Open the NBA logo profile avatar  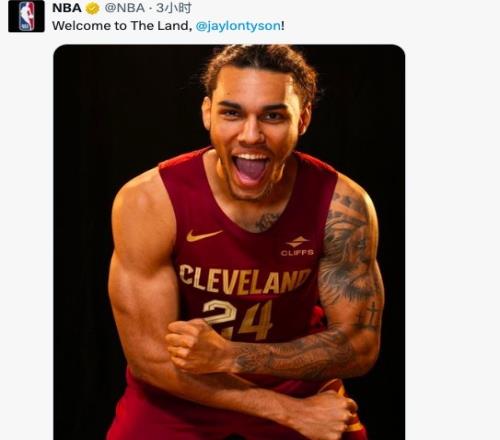[x=26, y=16]
